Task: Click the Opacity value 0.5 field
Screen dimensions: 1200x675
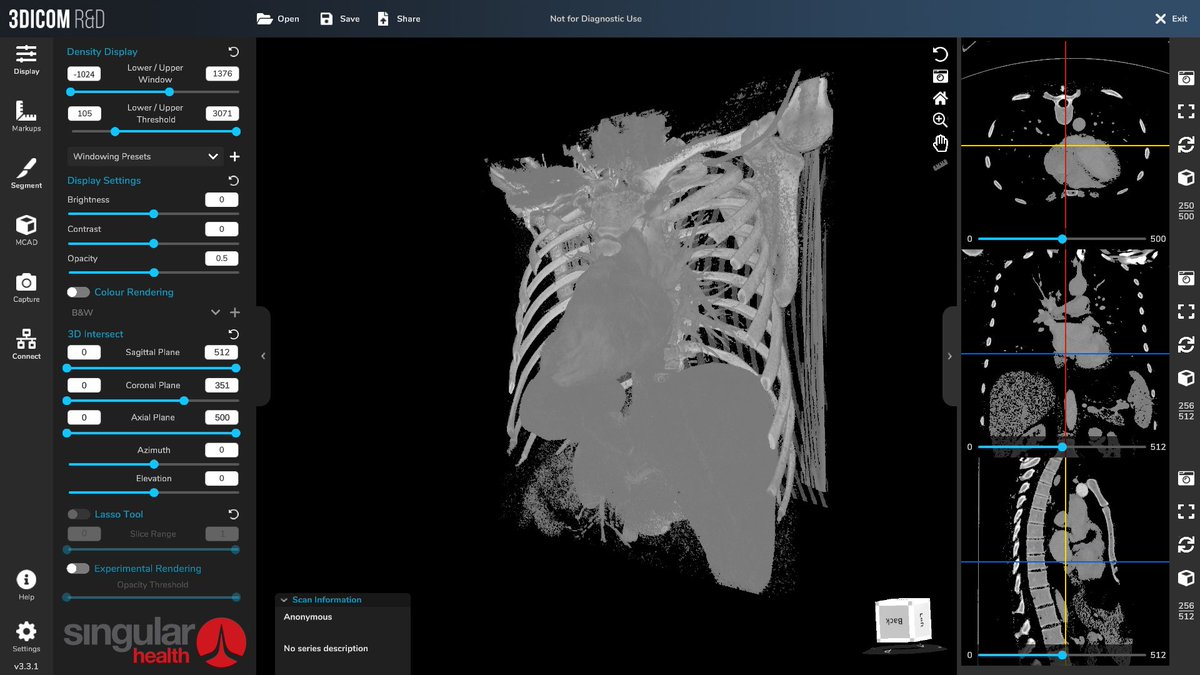Action: click(x=222, y=258)
